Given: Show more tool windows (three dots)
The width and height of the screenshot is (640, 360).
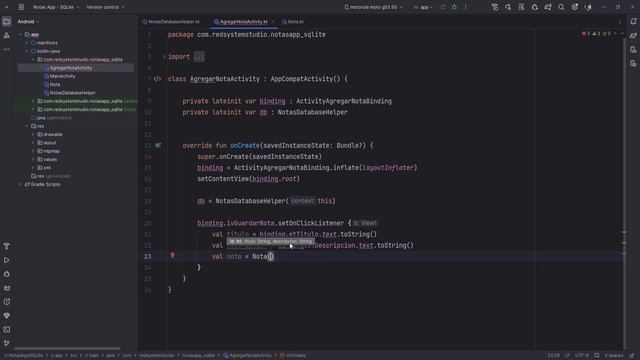Looking at the screenshot, I should click(x=7, y=49).
